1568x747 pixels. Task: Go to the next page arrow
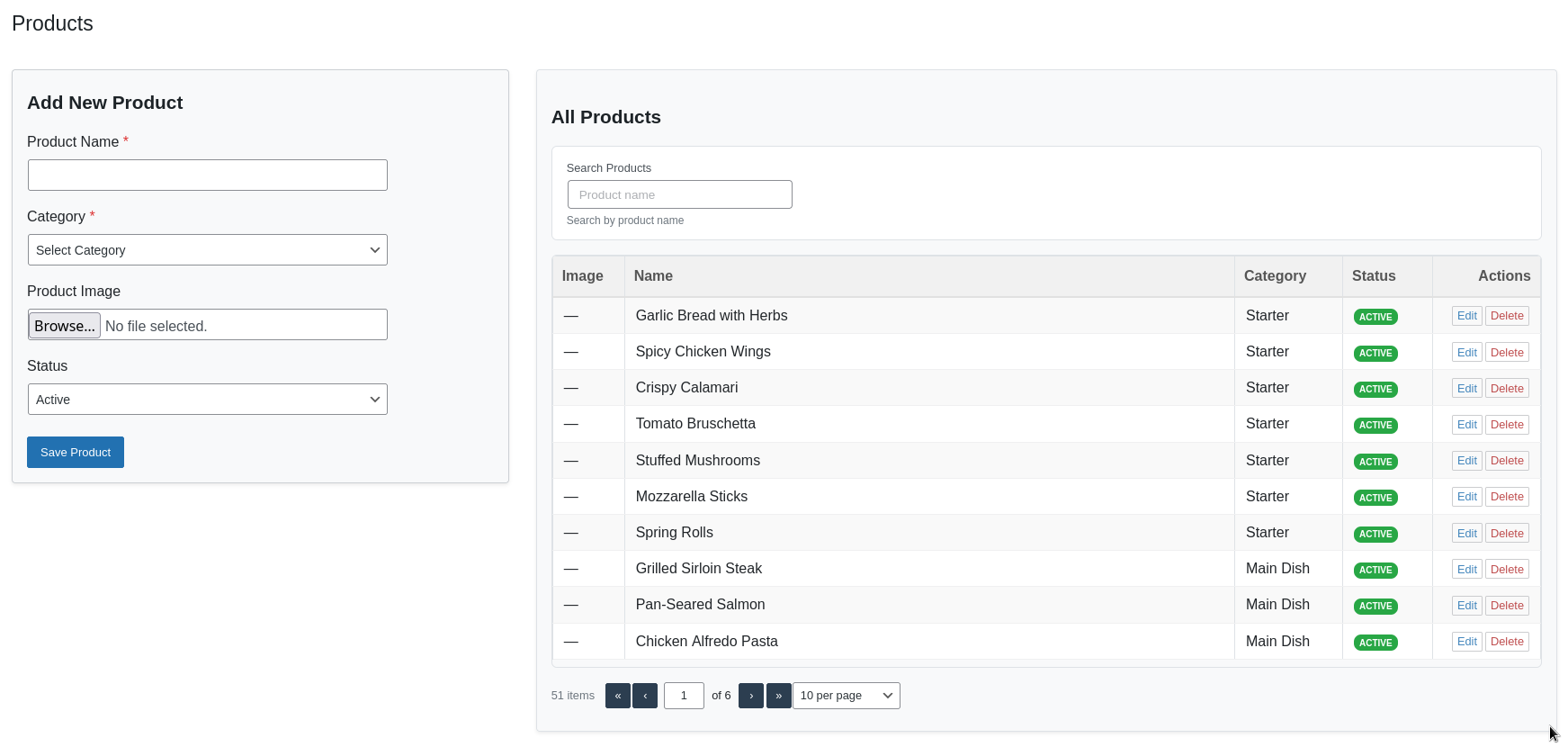click(x=751, y=696)
